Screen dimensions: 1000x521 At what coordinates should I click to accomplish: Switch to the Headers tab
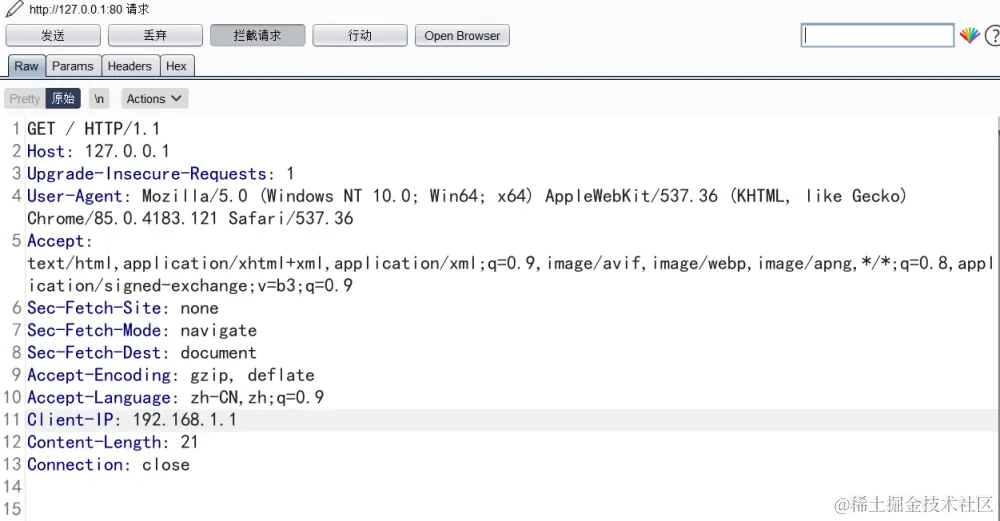coord(129,66)
